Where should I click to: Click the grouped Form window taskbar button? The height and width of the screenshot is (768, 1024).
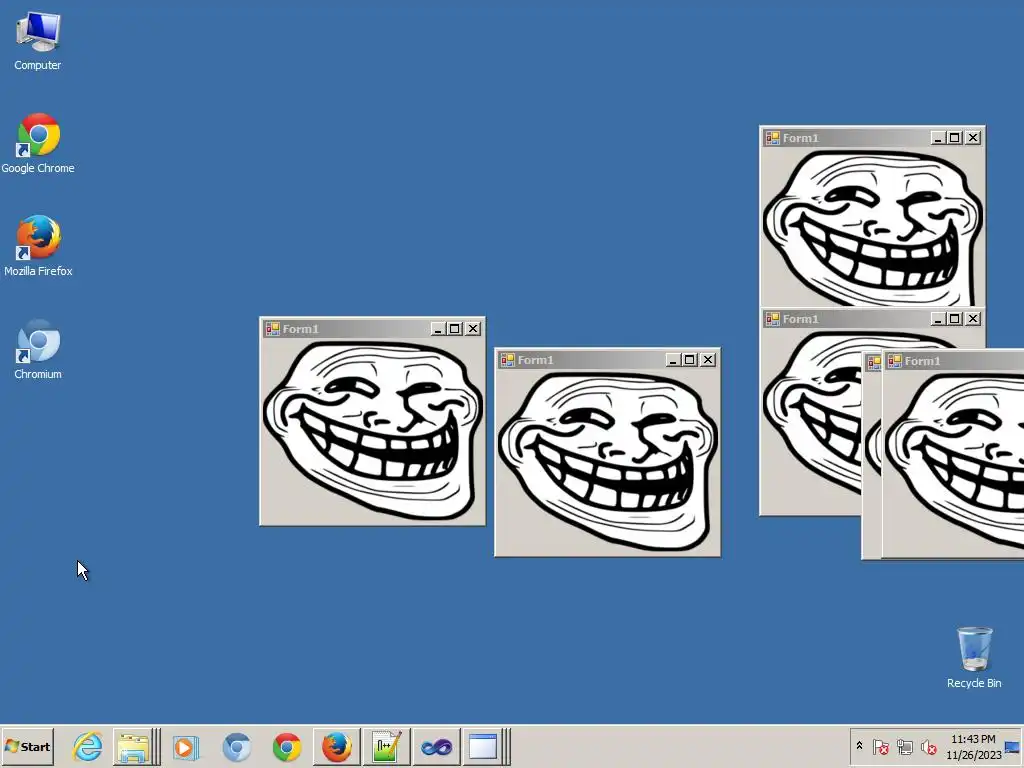pos(485,746)
